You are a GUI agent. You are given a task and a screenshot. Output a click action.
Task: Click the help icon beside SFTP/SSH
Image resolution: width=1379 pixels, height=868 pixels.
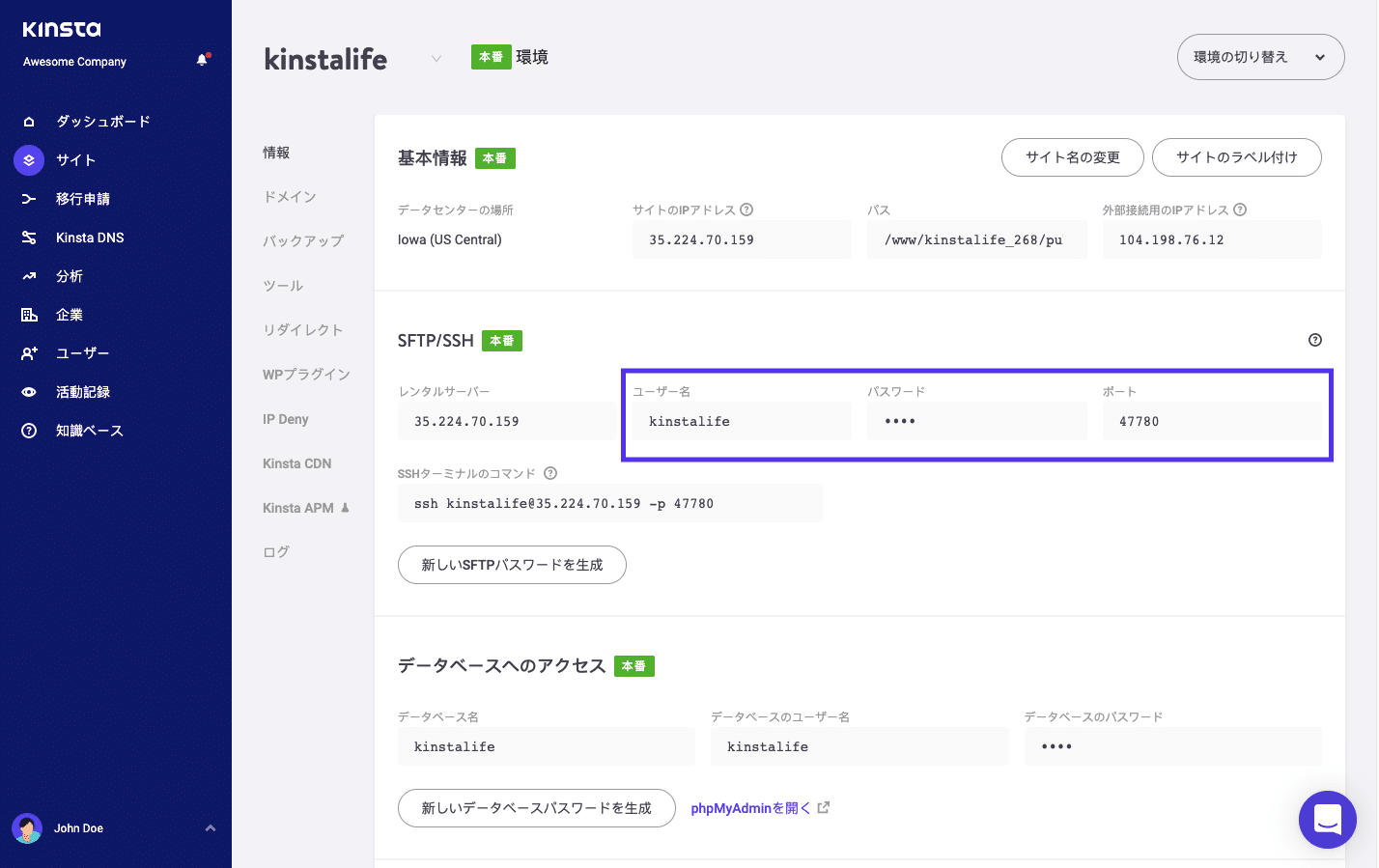point(1314,339)
